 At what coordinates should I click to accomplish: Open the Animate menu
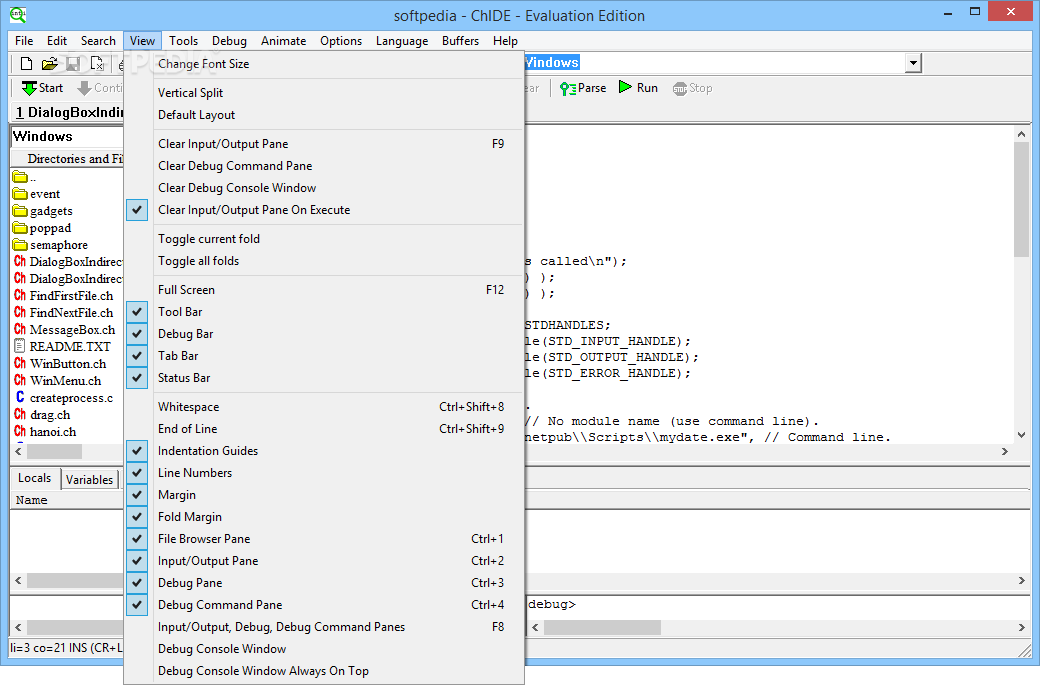click(283, 40)
